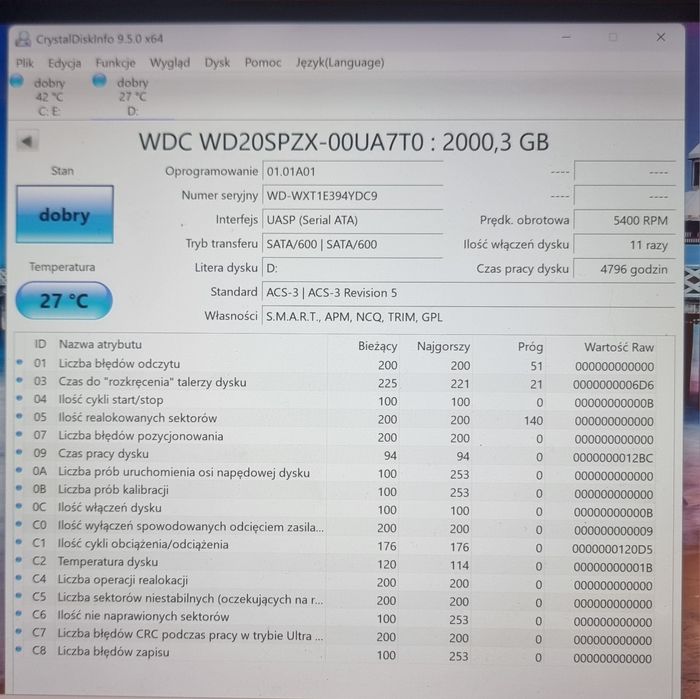This screenshot has width=700, height=699.
Task: Select row 0C Ilość włączeń dysku
Action: [x=335, y=509]
